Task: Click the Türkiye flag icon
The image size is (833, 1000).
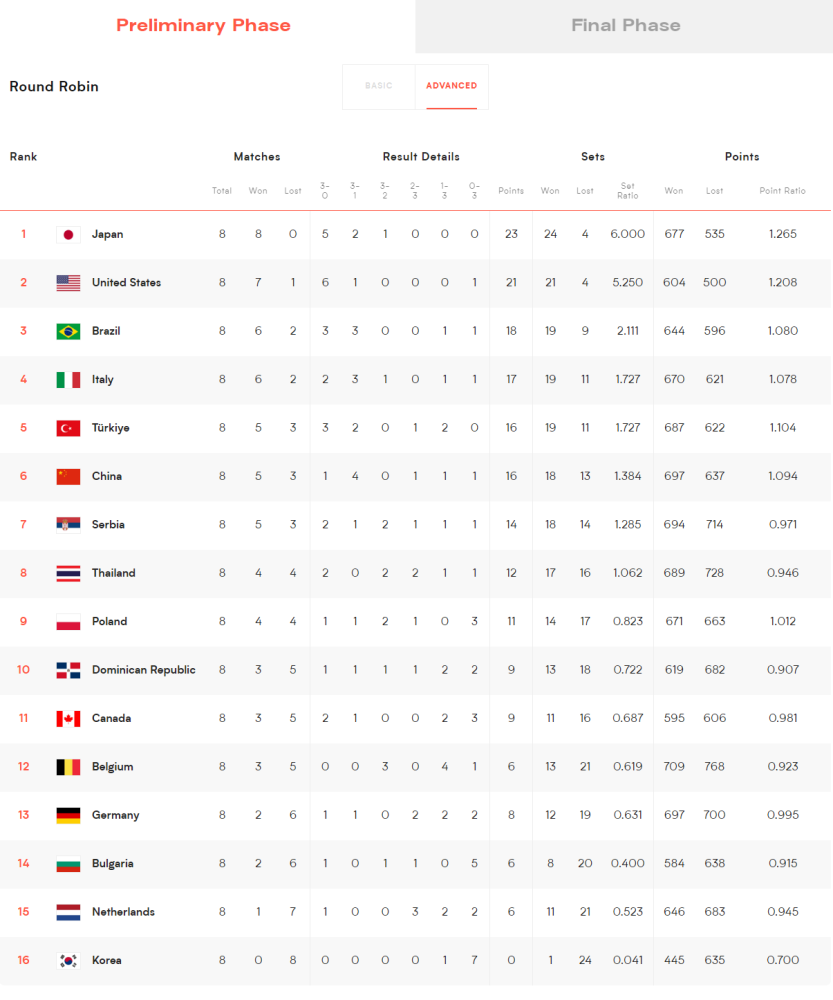Action: (68, 428)
